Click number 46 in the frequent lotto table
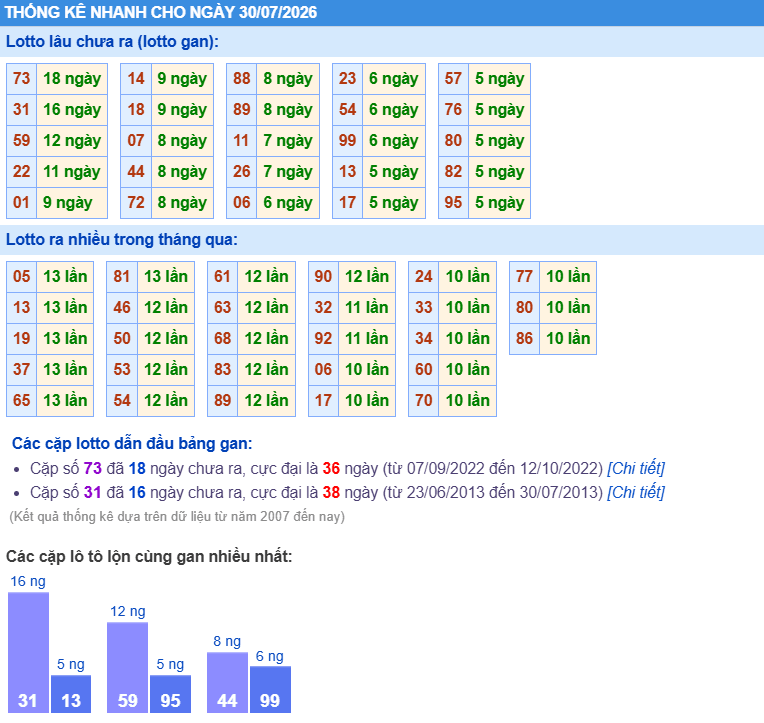Screen dimensions: 764x723 click(x=122, y=308)
